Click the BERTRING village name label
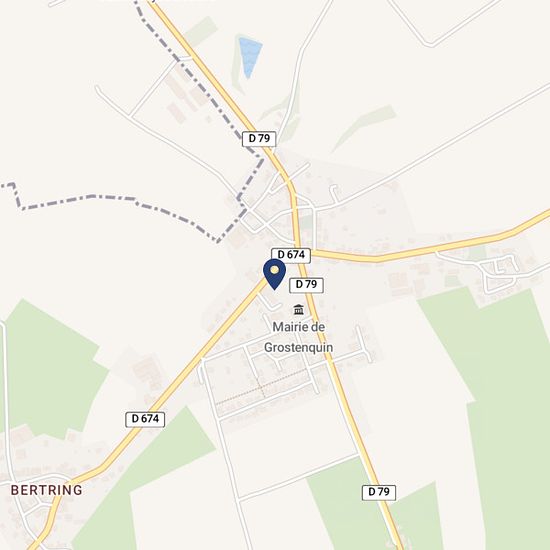This screenshot has width=550, height=550. point(47,490)
